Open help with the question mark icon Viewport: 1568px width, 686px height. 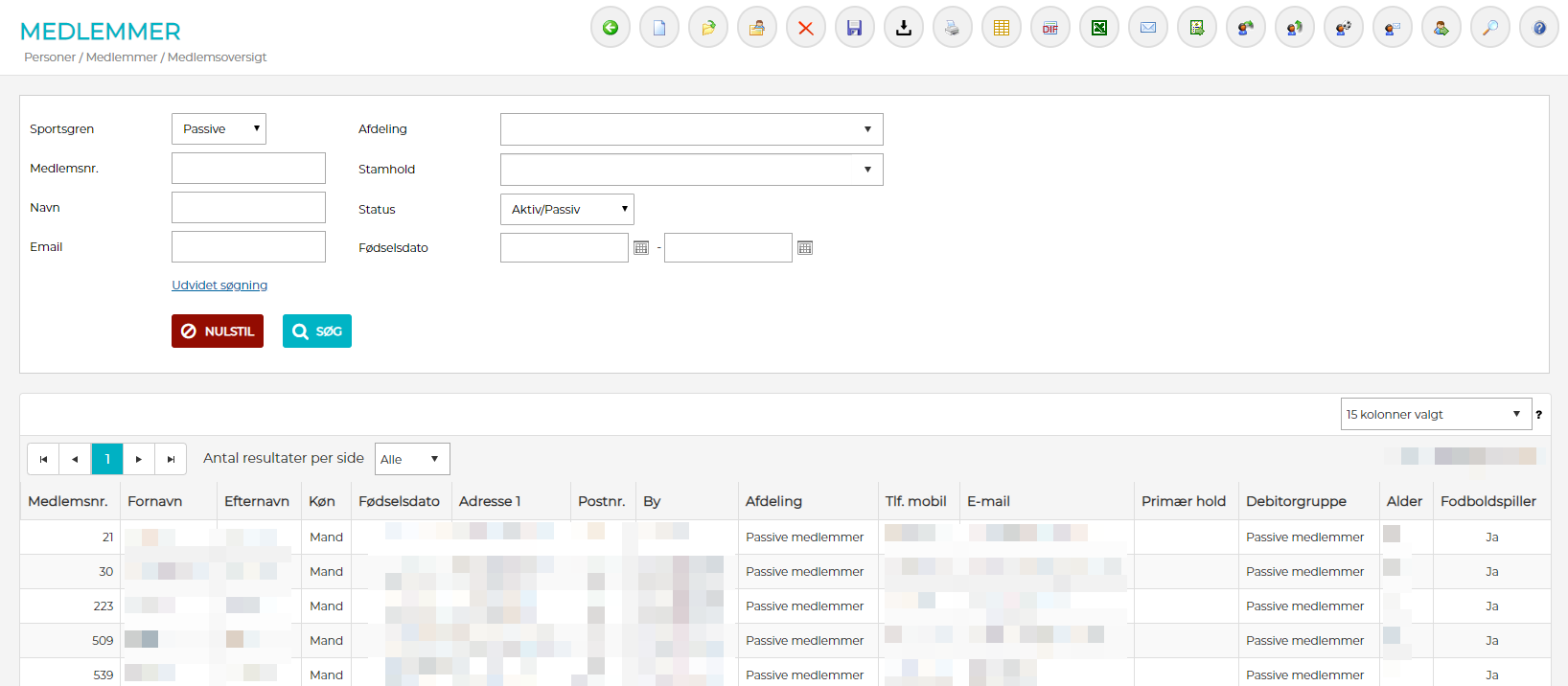(1539, 28)
